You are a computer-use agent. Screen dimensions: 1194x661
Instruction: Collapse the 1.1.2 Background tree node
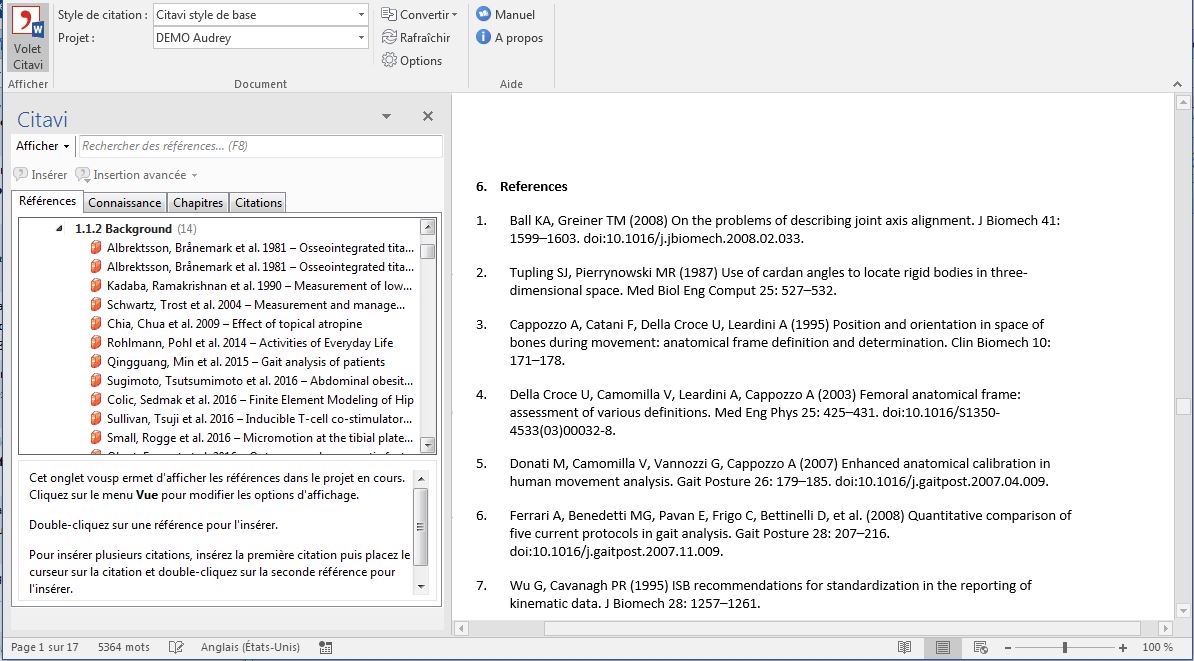click(x=61, y=229)
